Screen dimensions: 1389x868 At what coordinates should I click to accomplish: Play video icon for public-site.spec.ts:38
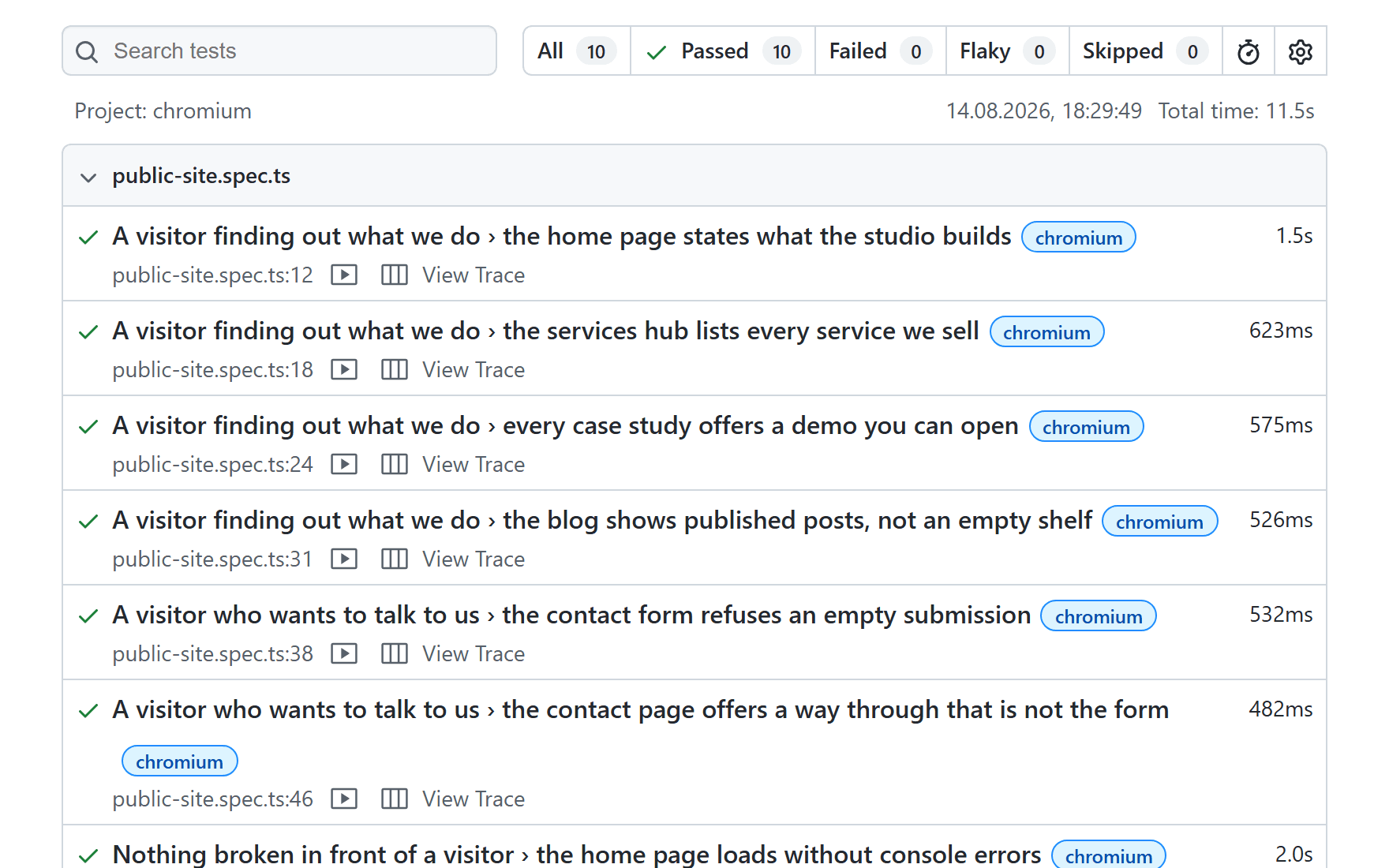tap(344, 654)
